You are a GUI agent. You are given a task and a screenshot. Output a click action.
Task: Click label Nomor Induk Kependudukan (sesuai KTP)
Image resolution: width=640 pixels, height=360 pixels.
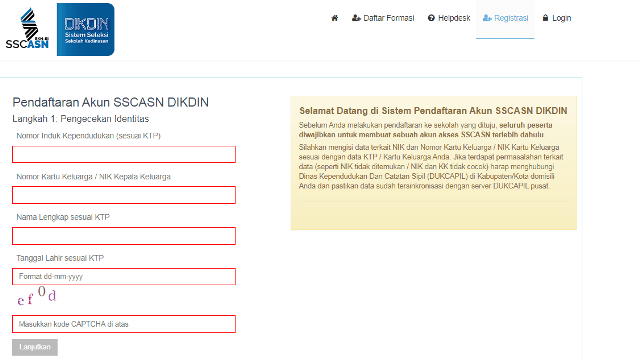pos(89,136)
